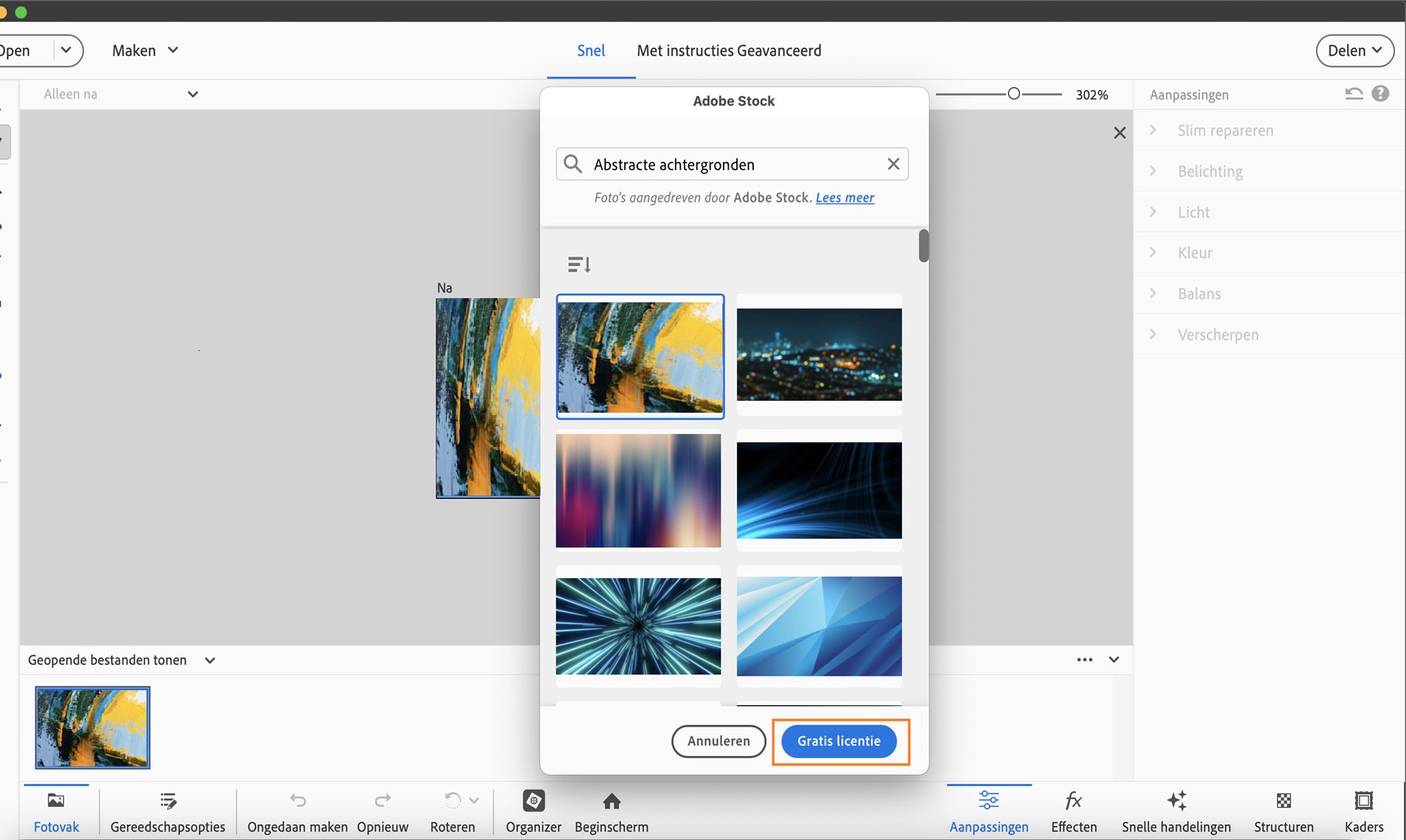Expand the Kleur adjustment section
This screenshot has height=840, width=1406.
[x=1195, y=253]
